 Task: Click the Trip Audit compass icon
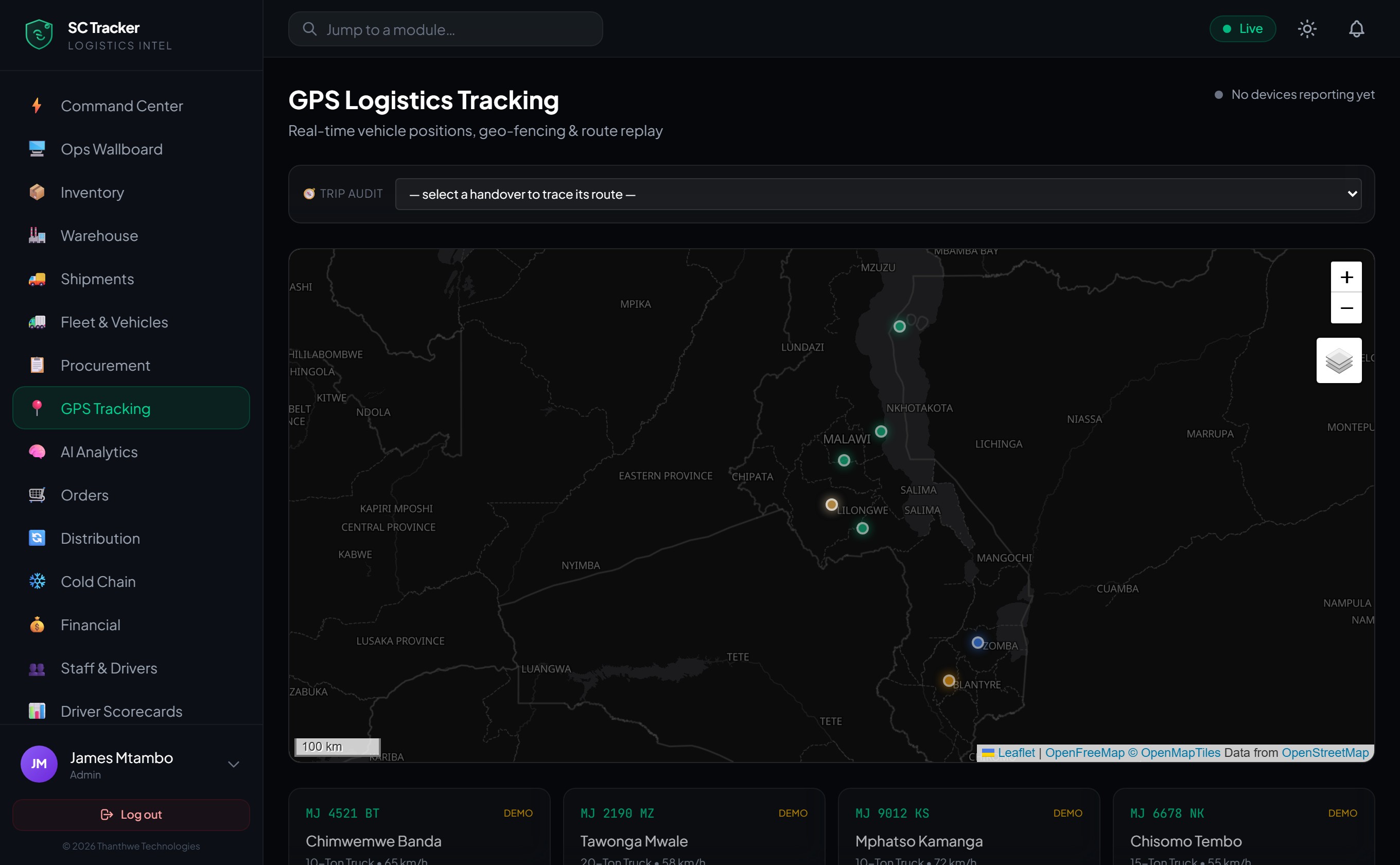tap(309, 194)
